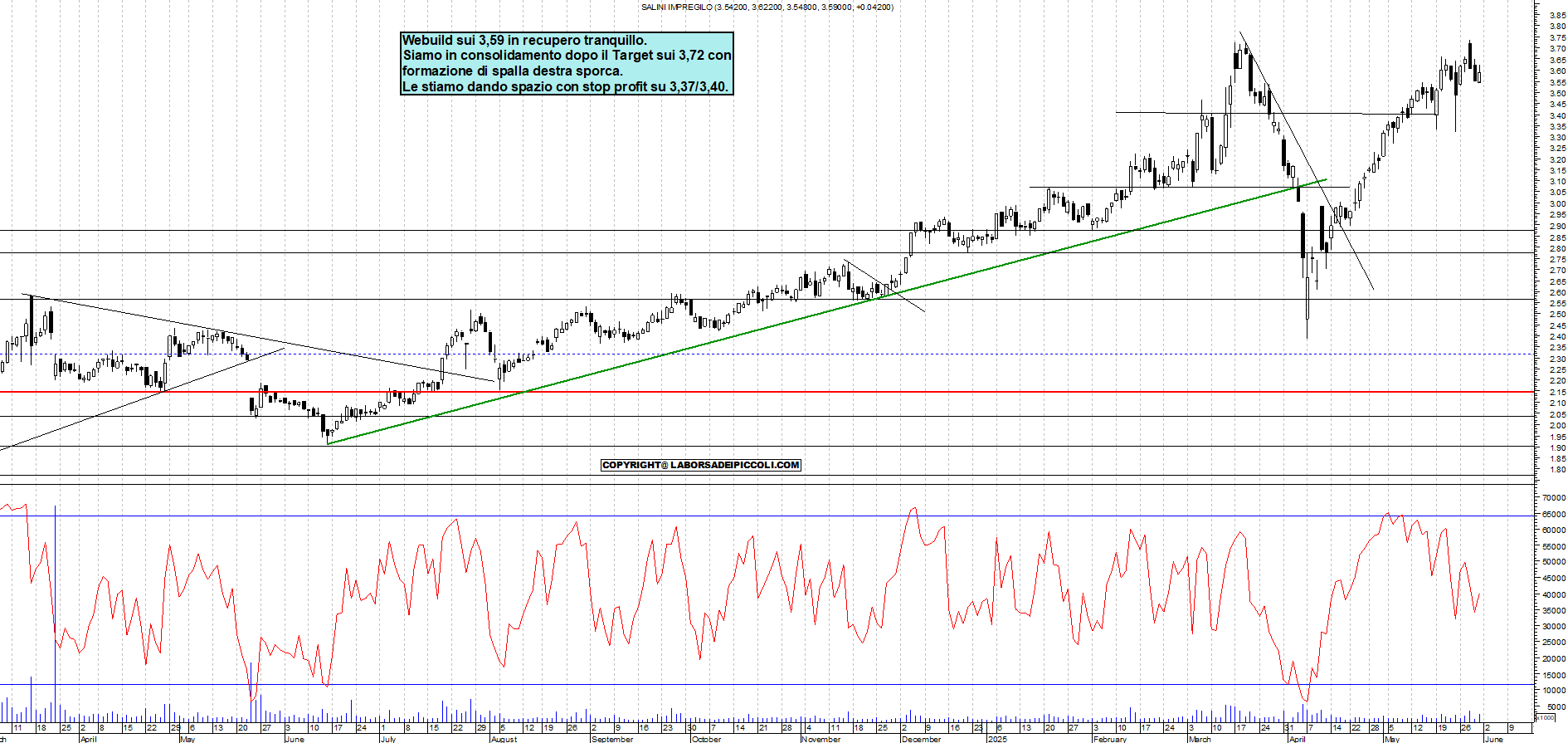Click the '2025' year label on the date axis
This screenshot has height=743, width=1568.
[998, 739]
